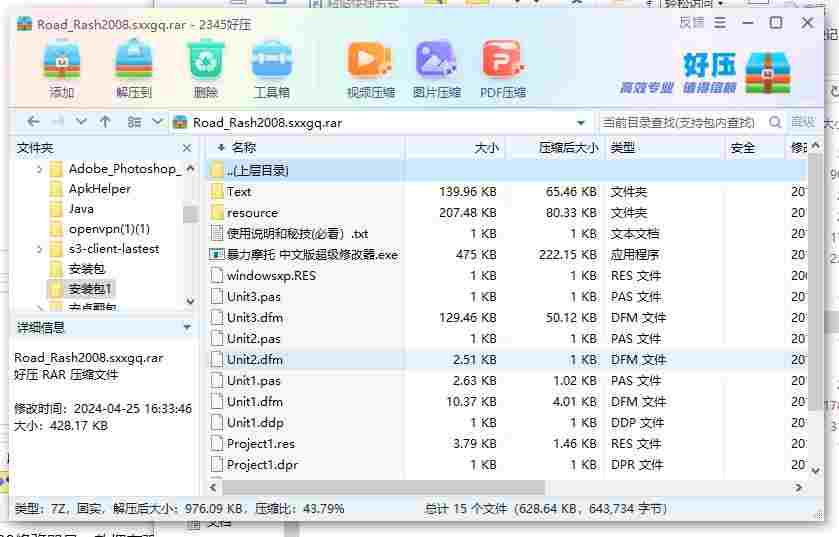
Task: Click the Text folder icon
Action: tap(217, 191)
